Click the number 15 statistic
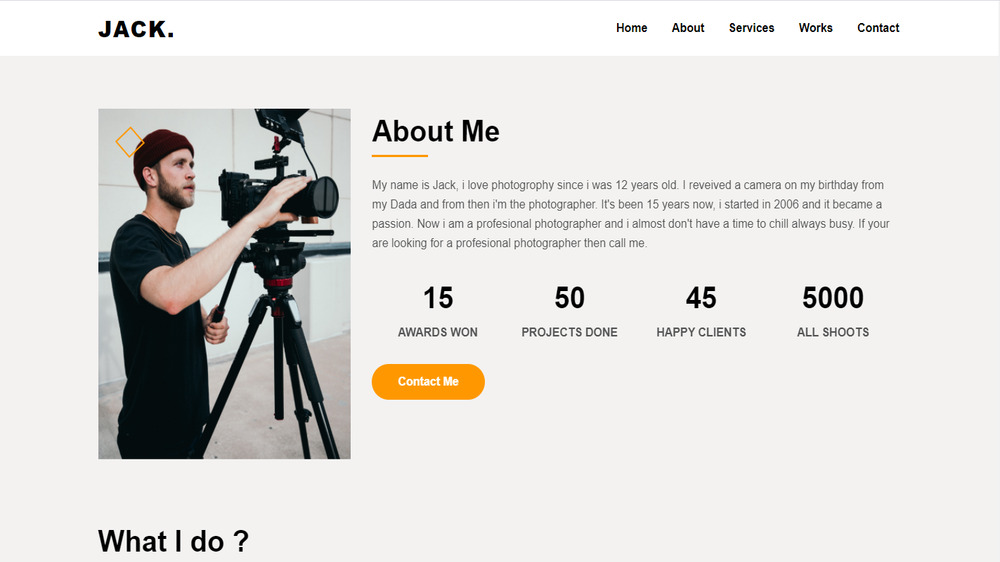1000x562 pixels. pyautogui.click(x=438, y=298)
